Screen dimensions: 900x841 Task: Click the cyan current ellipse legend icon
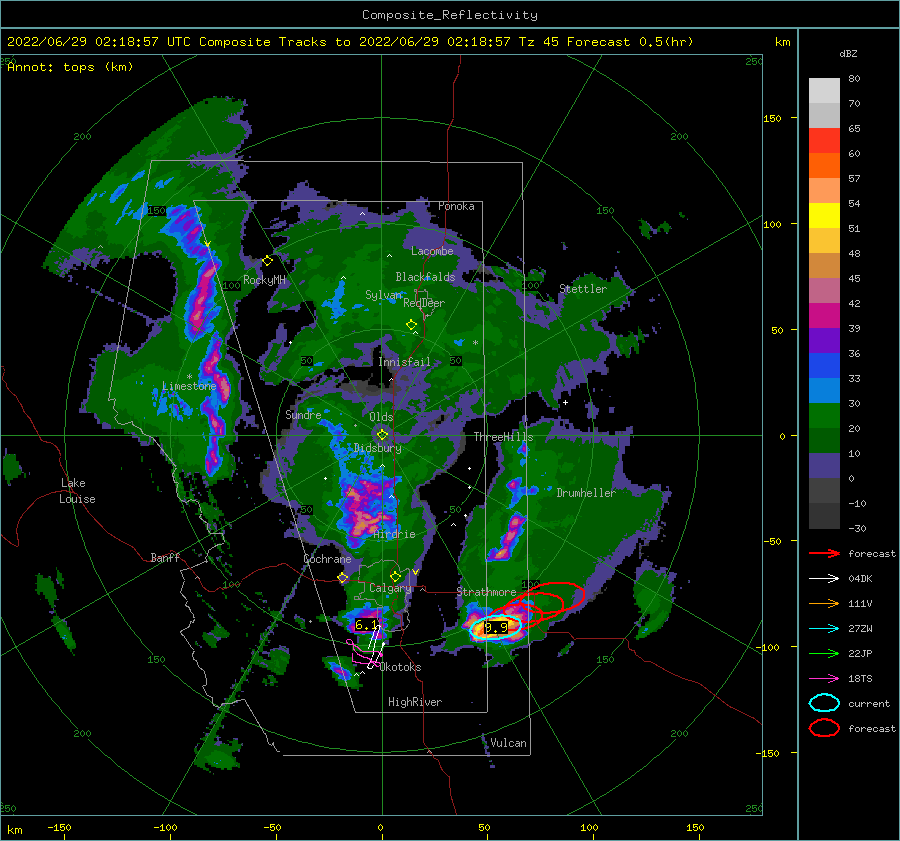pyautogui.click(x=824, y=703)
